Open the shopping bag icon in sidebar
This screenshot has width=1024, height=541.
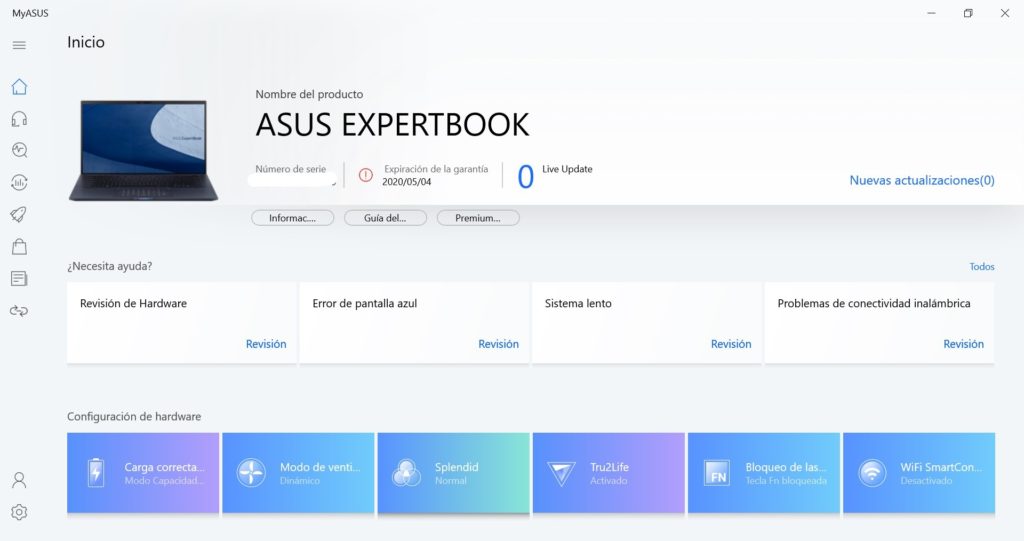(19, 246)
